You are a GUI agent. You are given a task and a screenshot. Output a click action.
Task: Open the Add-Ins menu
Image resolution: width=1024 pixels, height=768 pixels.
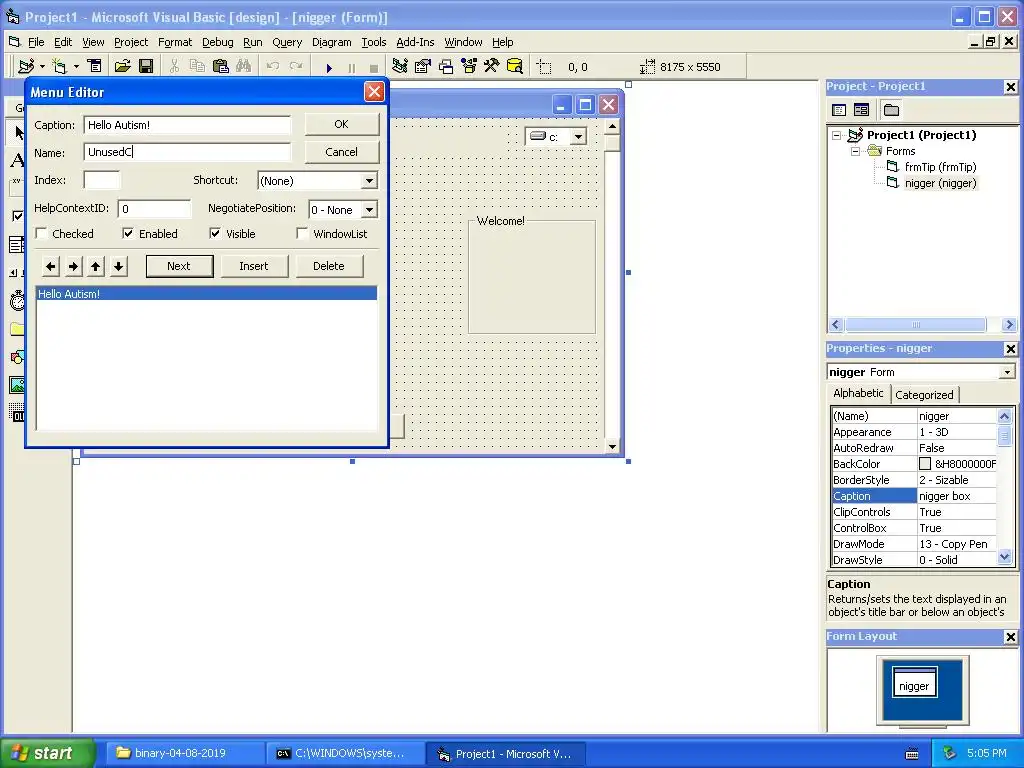(415, 42)
